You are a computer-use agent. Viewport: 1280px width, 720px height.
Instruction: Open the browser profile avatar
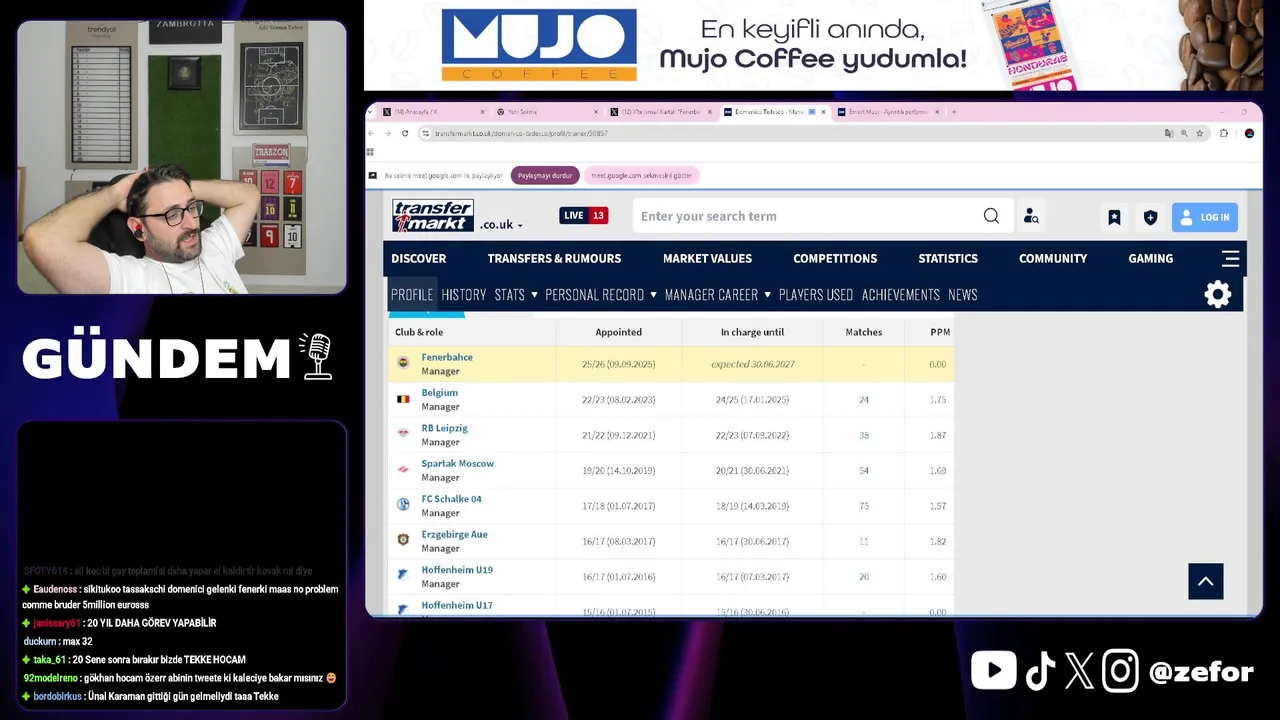click(1249, 133)
